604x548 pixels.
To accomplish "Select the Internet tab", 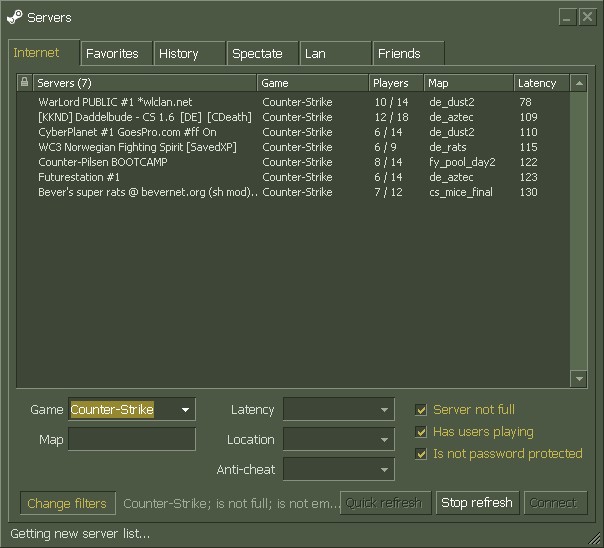I will coord(44,53).
